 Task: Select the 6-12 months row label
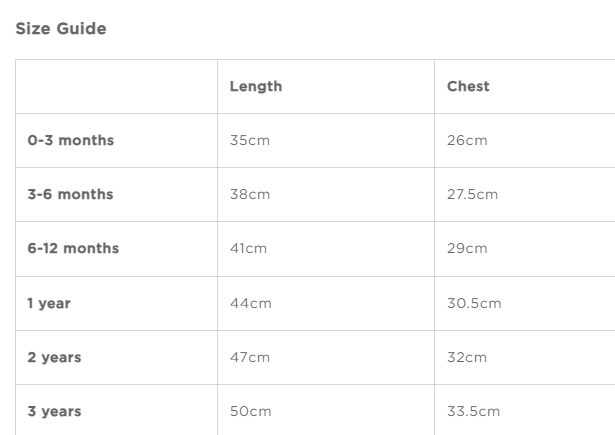point(73,248)
